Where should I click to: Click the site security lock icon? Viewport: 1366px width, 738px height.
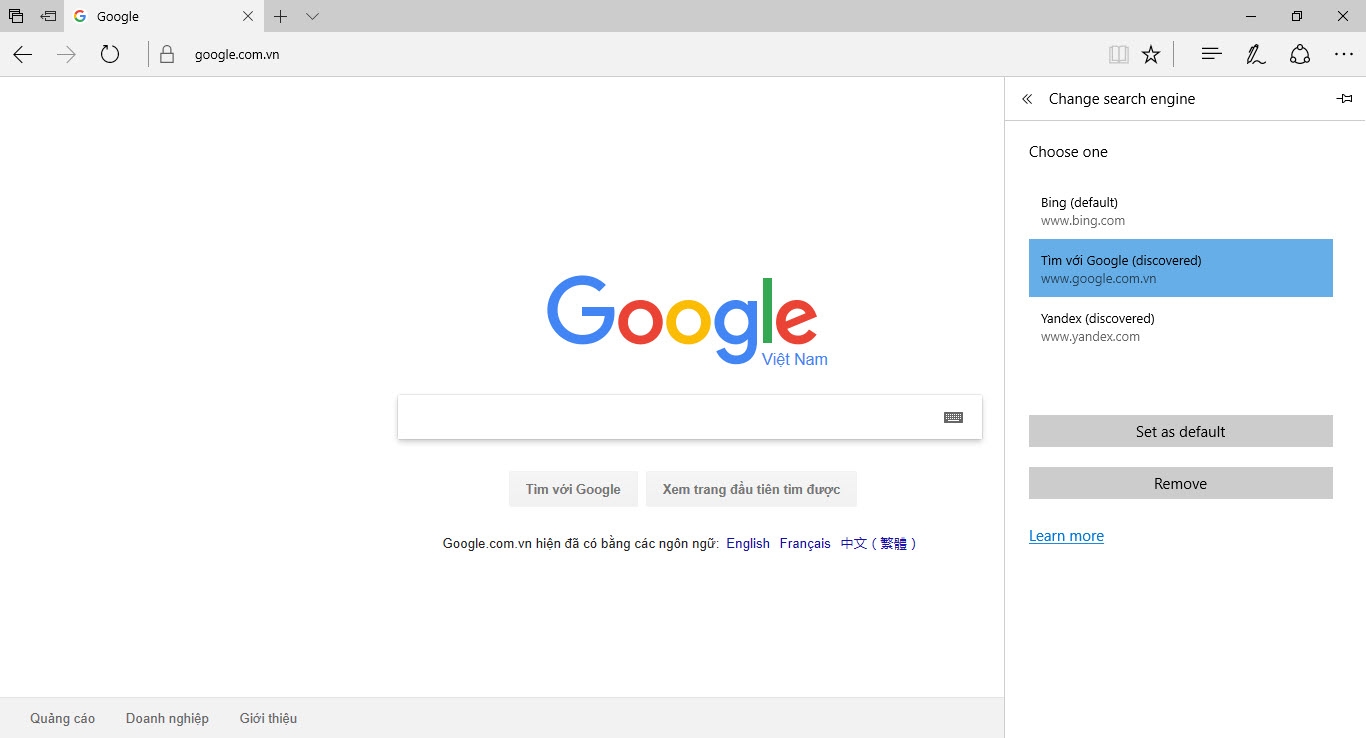[x=167, y=55]
